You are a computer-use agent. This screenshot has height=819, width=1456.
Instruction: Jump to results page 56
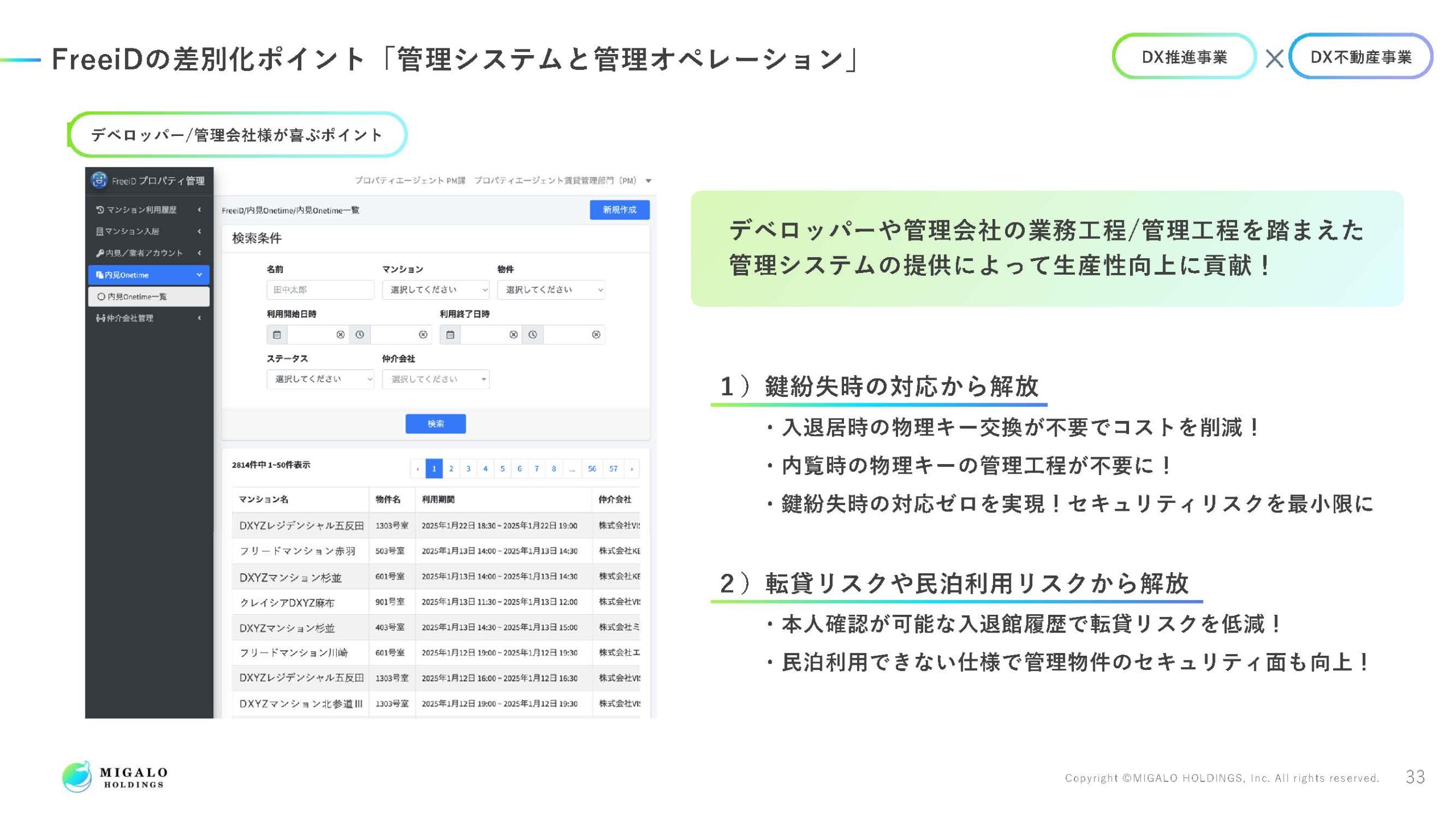click(x=592, y=469)
